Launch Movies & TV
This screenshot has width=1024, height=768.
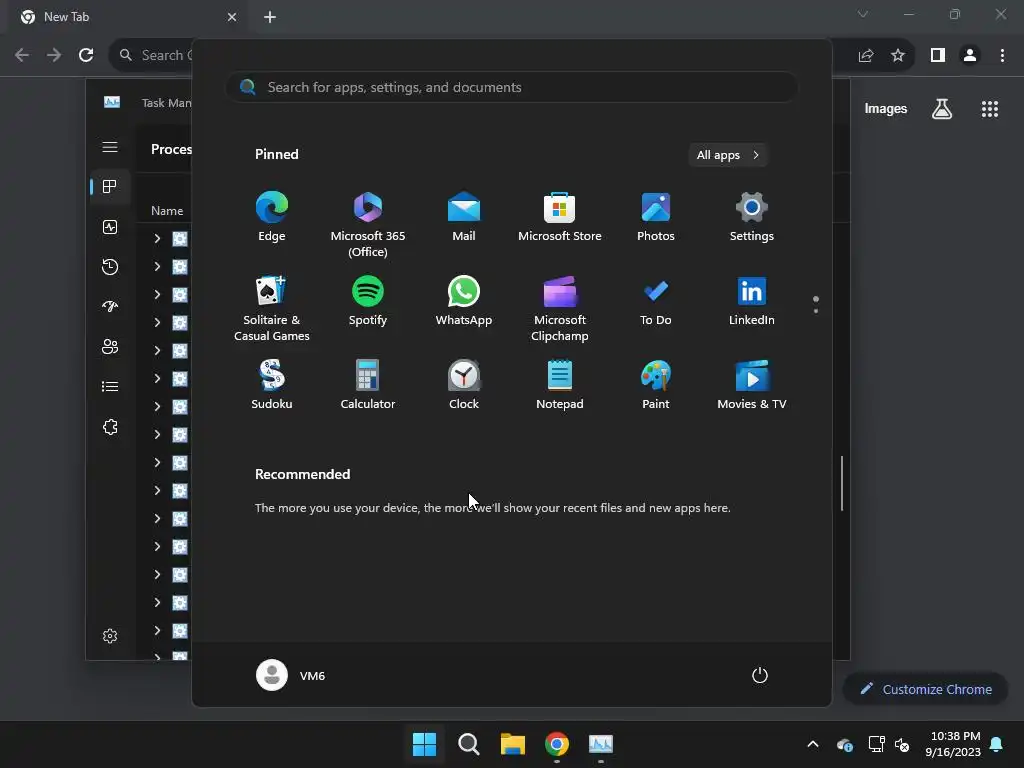click(752, 385)
